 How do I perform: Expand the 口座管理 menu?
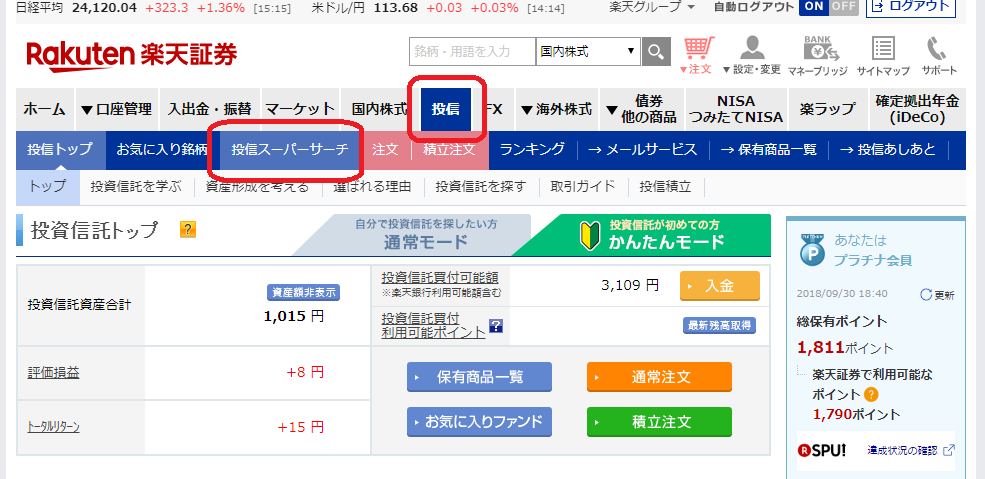point(117,109)
